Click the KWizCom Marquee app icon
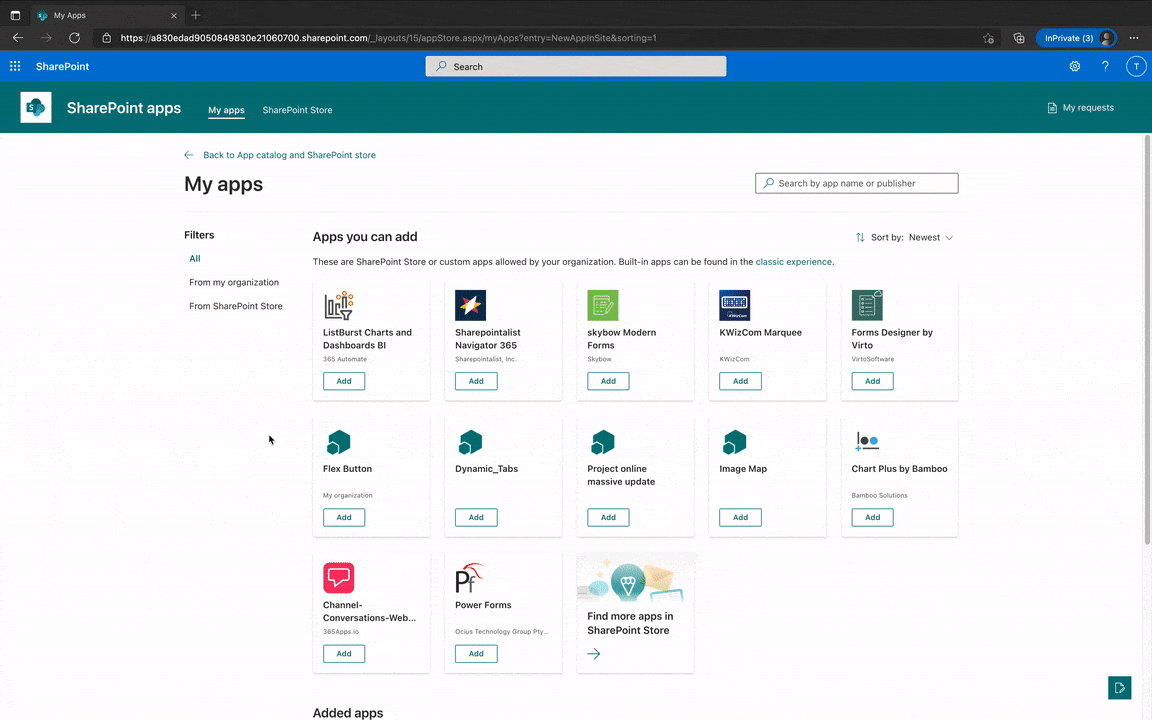This screenshot has height=720, width=1152. (734, 305)
